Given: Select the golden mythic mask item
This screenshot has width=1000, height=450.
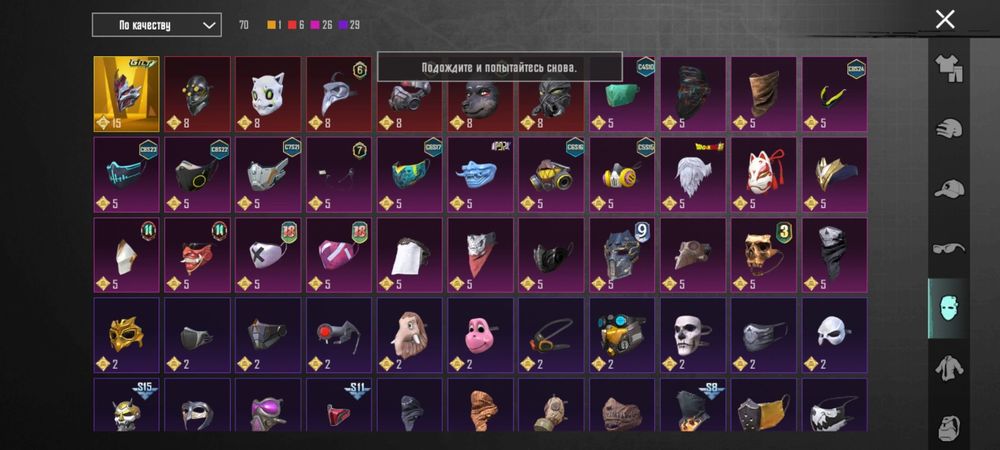Looking at the screenshot, I should pos(126,94).
